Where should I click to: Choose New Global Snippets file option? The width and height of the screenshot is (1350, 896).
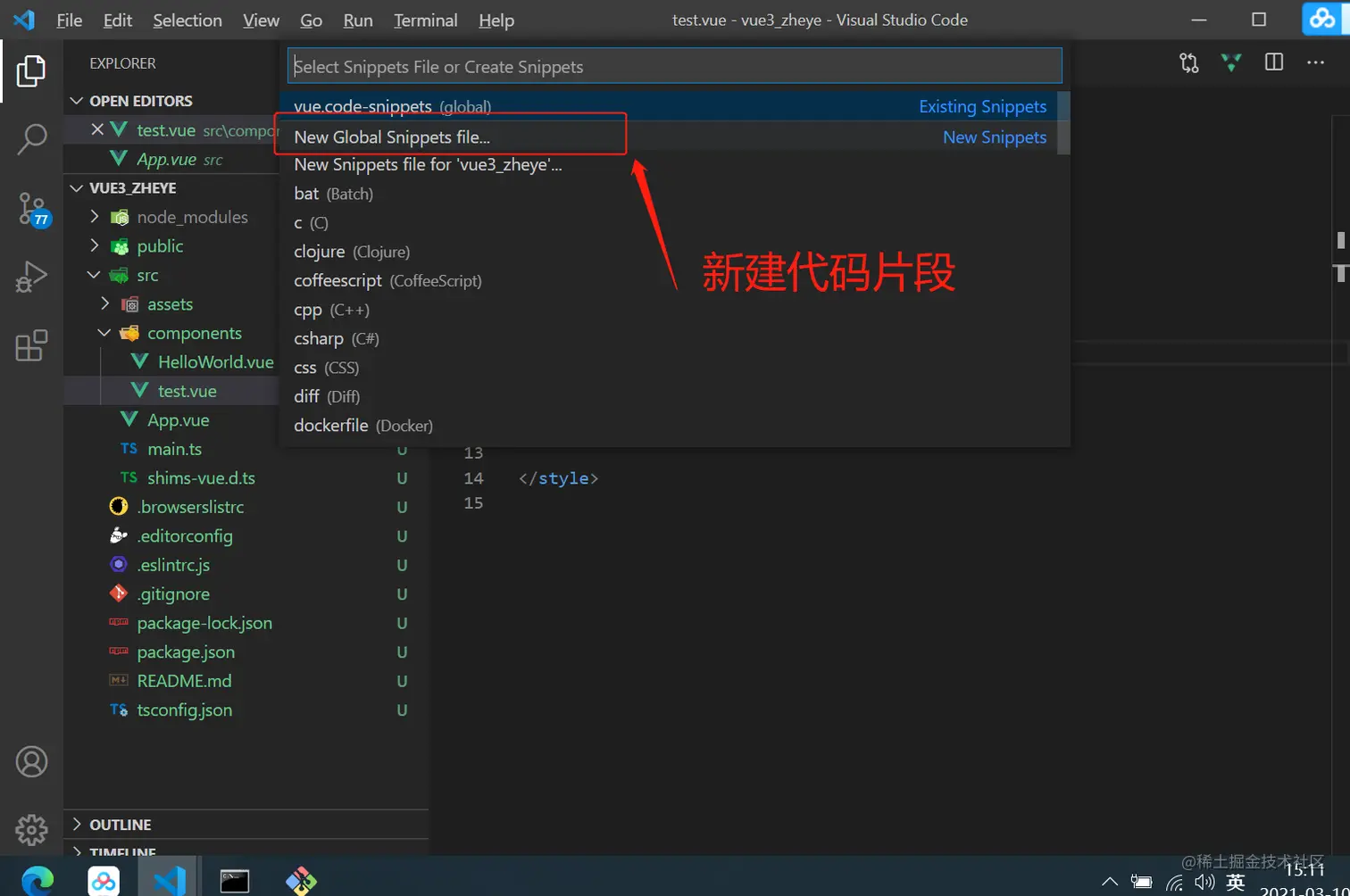[669, 137]
